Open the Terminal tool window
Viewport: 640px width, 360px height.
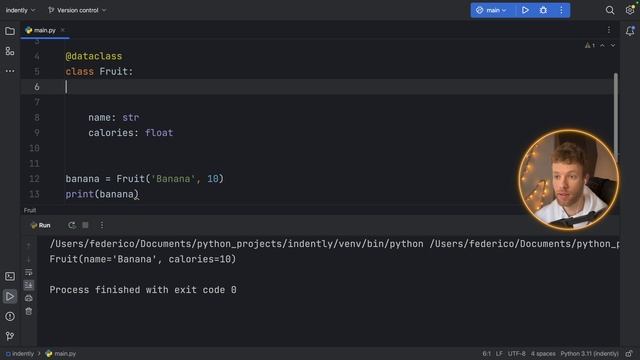point(10,276)
